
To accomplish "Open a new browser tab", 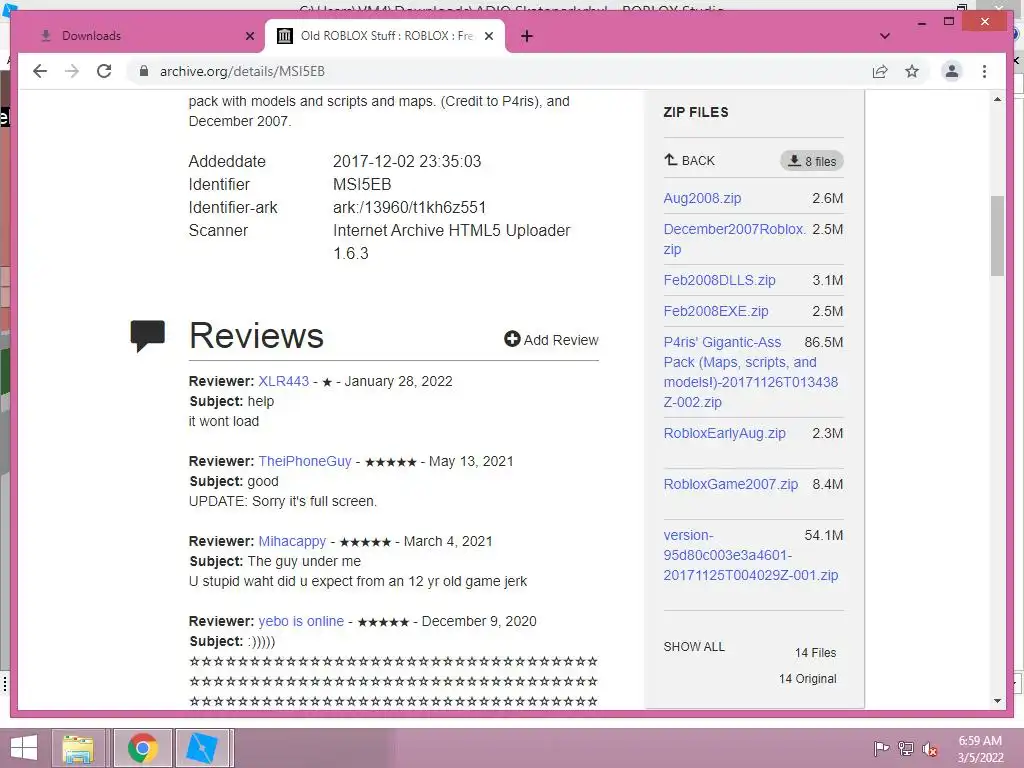I will (x=527, y=36).
